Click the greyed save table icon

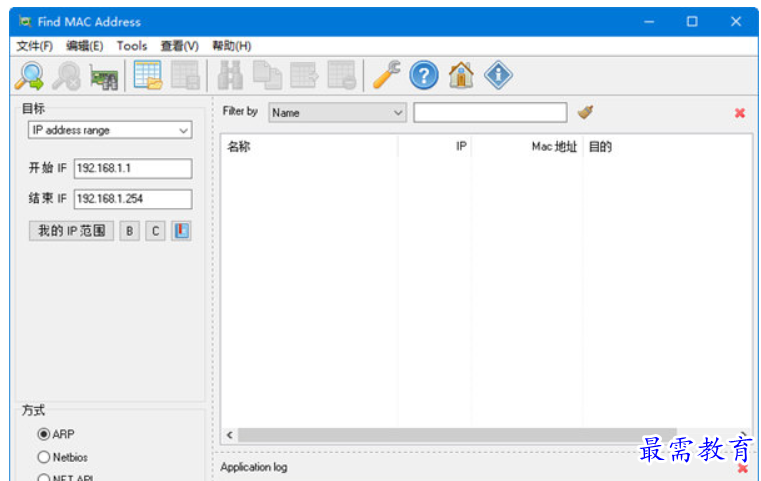(185, 75)
